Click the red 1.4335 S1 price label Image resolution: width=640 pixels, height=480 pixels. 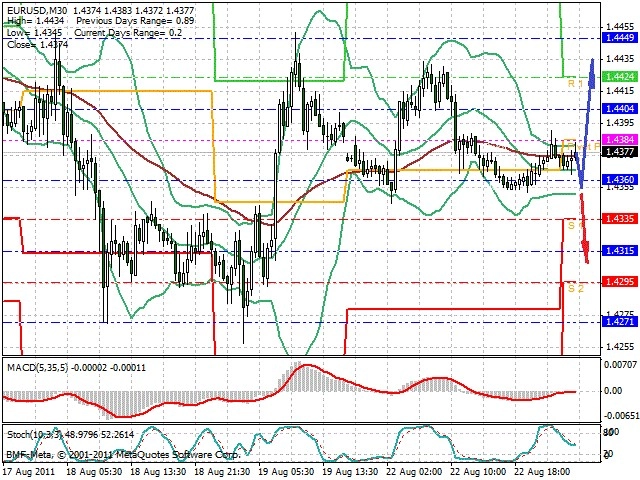pos(620,219)
